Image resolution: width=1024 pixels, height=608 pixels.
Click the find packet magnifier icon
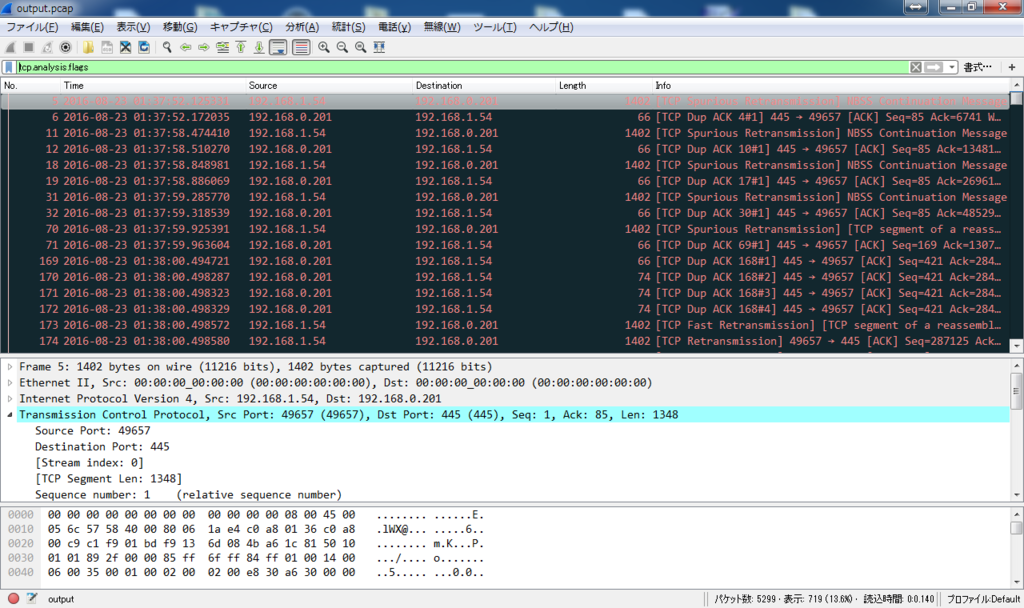167,47
